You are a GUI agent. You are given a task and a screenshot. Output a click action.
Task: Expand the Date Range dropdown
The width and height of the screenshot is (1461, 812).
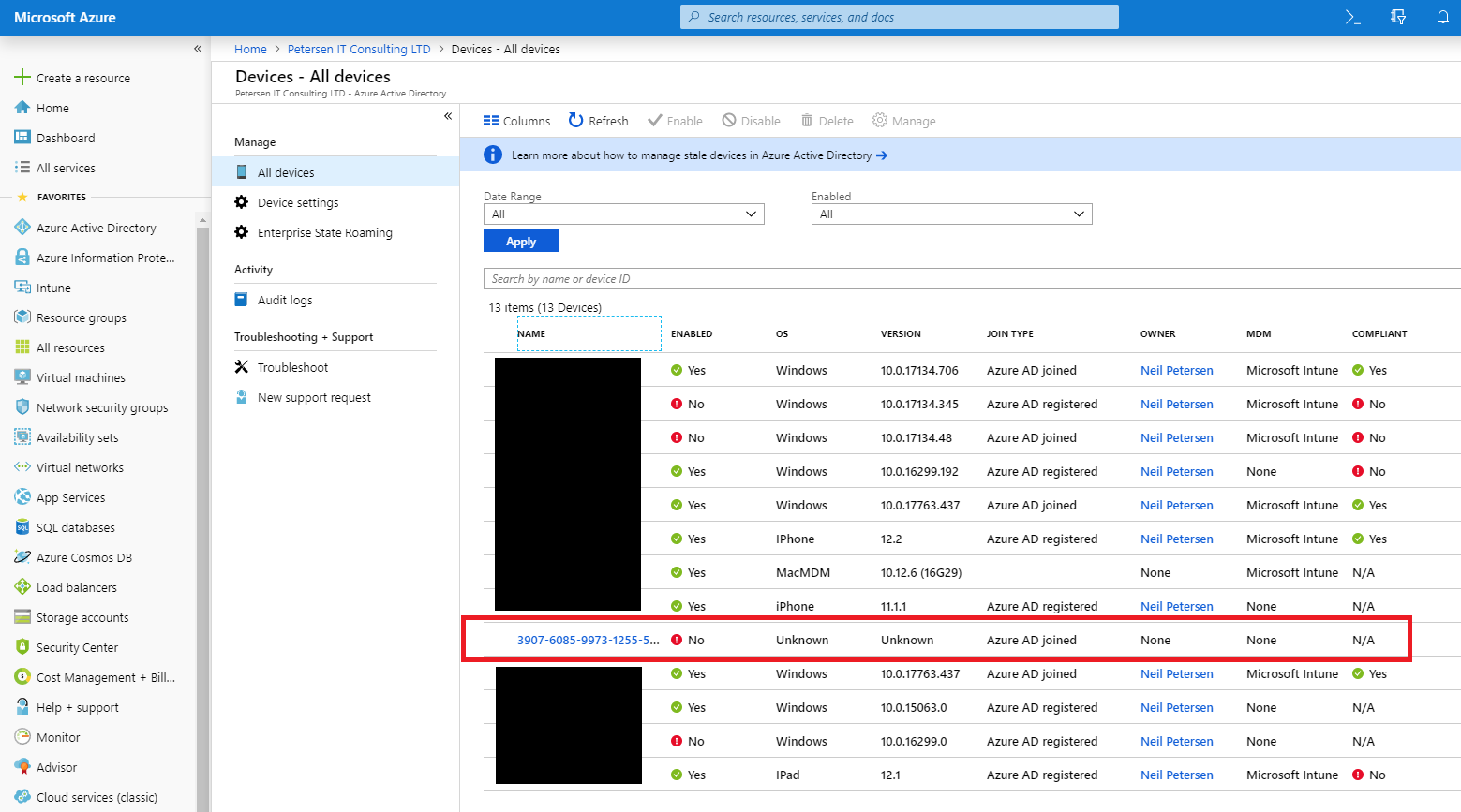coord(624,214)
